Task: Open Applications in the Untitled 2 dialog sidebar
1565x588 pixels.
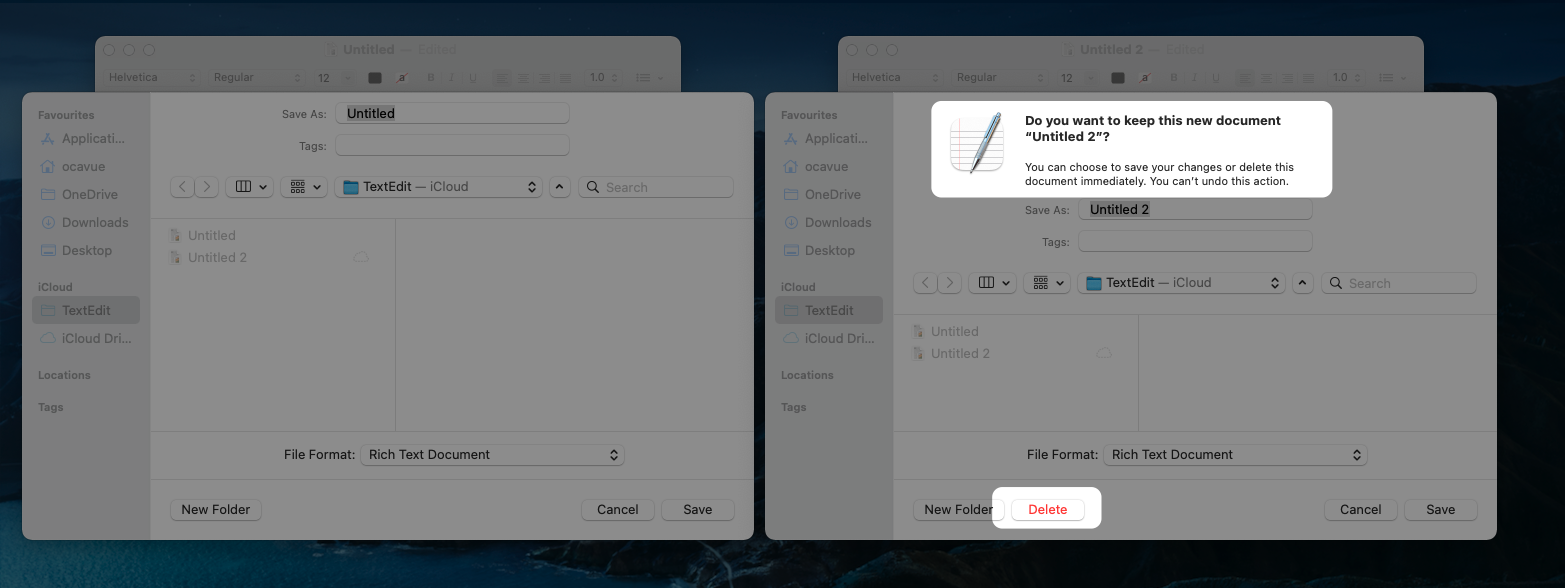Action: pos(829,138)
